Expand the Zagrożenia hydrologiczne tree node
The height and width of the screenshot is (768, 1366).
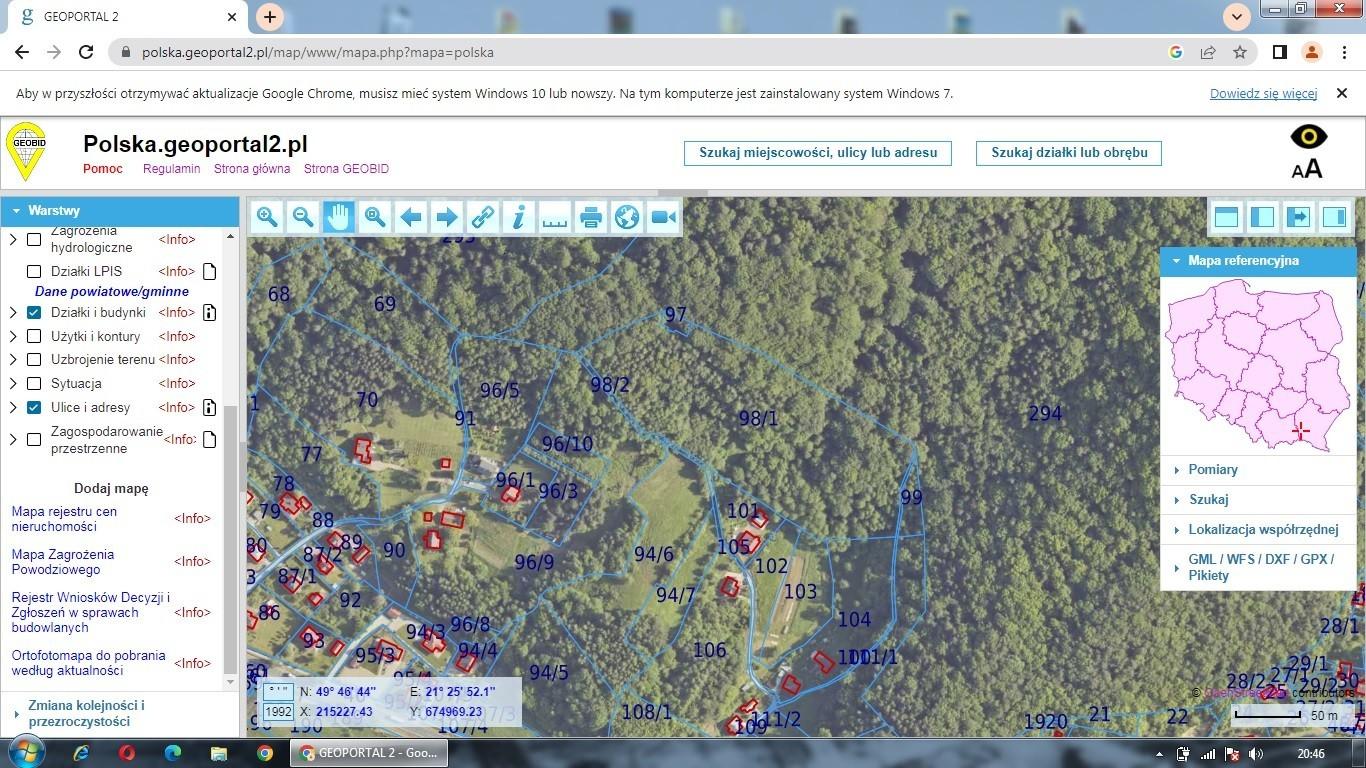coord(13,239)
